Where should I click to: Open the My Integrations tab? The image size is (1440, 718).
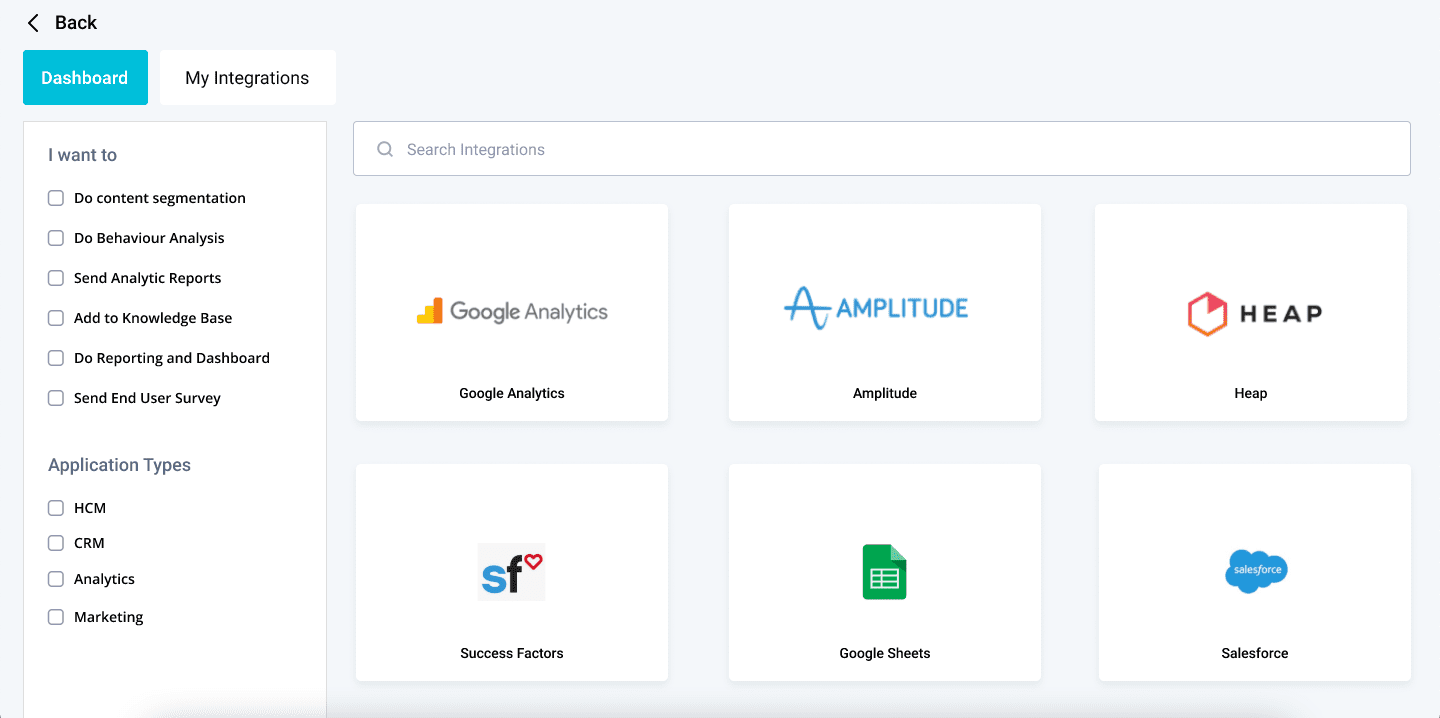(247, 78)
